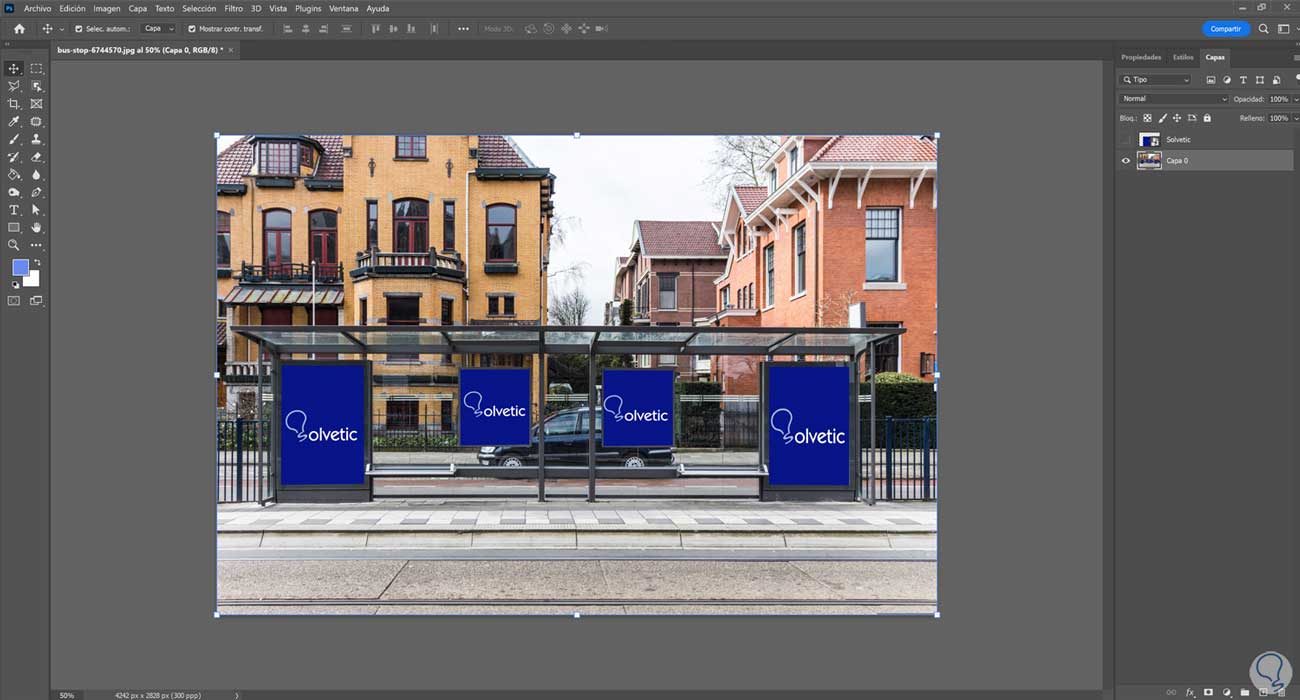
Task: Select the Clone Stamp tool
Action: pyautogui.click(x=37, y=140)
